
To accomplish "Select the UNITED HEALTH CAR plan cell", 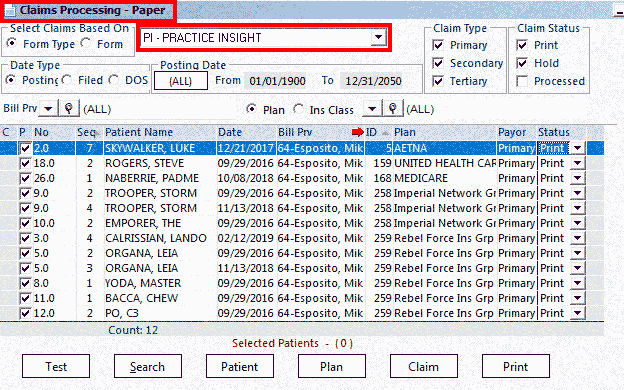I will pyautogui.click(x=445, y=163).
